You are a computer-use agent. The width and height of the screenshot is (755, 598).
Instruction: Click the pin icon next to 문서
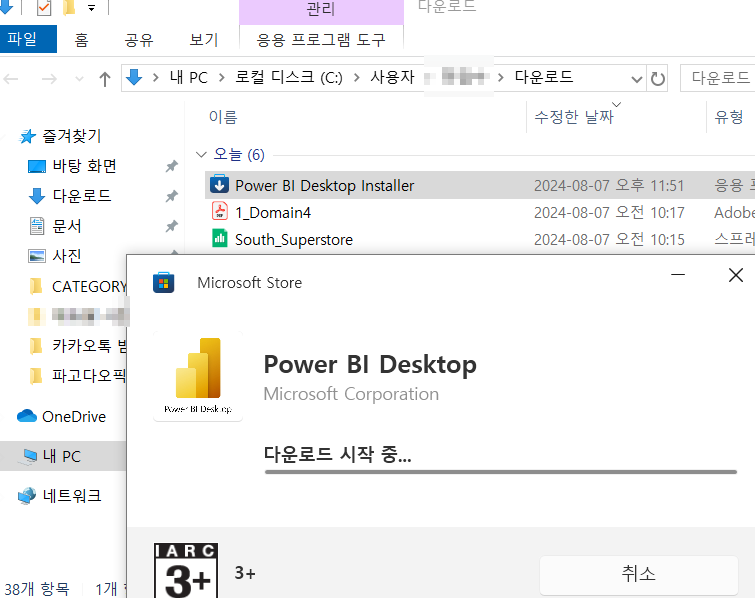171,226
